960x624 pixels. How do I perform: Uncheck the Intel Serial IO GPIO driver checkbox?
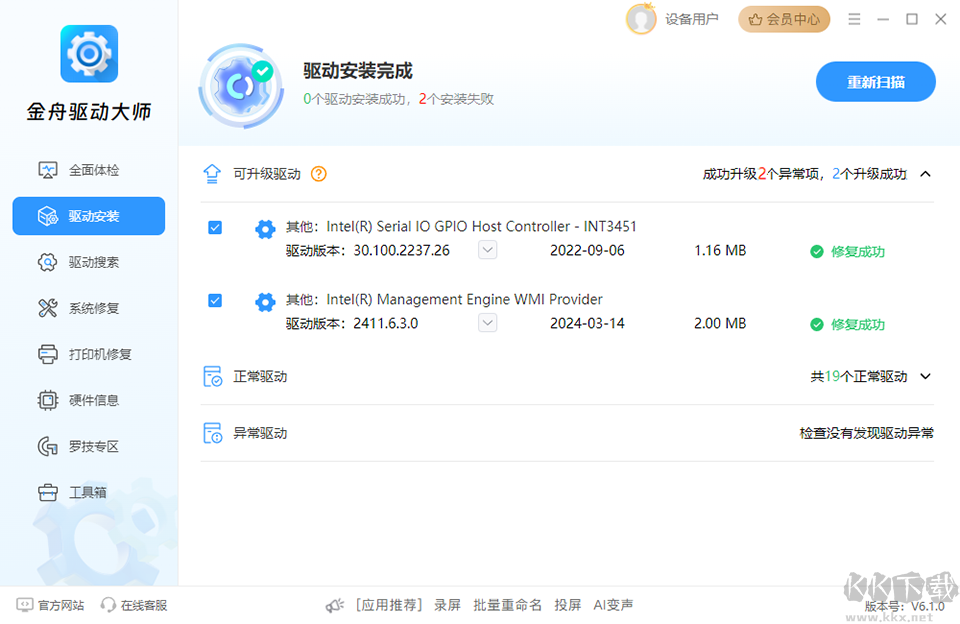tap(215, 228)
